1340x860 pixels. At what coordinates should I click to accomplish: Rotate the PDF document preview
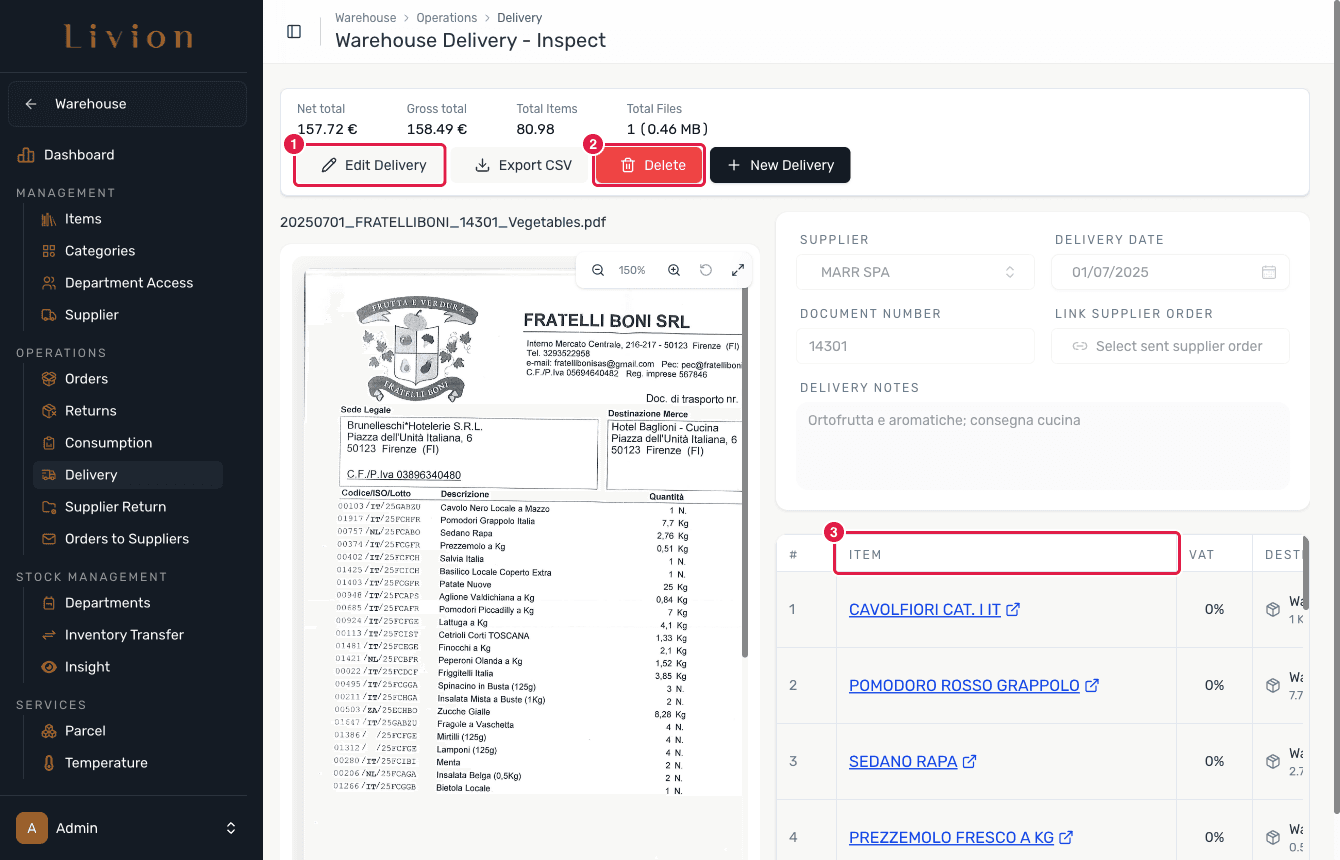pyautogui.click(x=706, y=270)
